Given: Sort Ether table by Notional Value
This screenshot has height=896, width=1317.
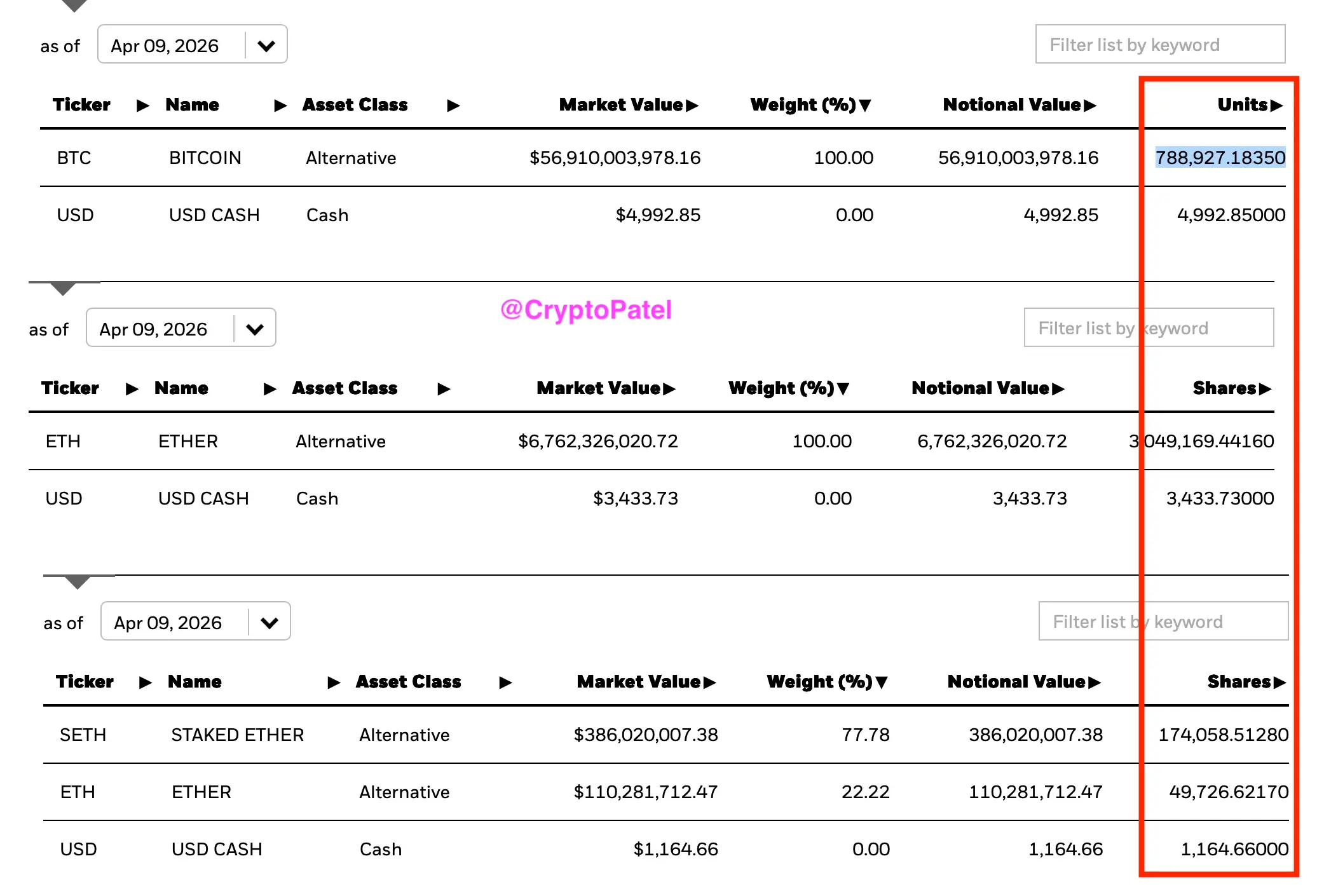Looking at the screenshot, I should coord(987,388).
